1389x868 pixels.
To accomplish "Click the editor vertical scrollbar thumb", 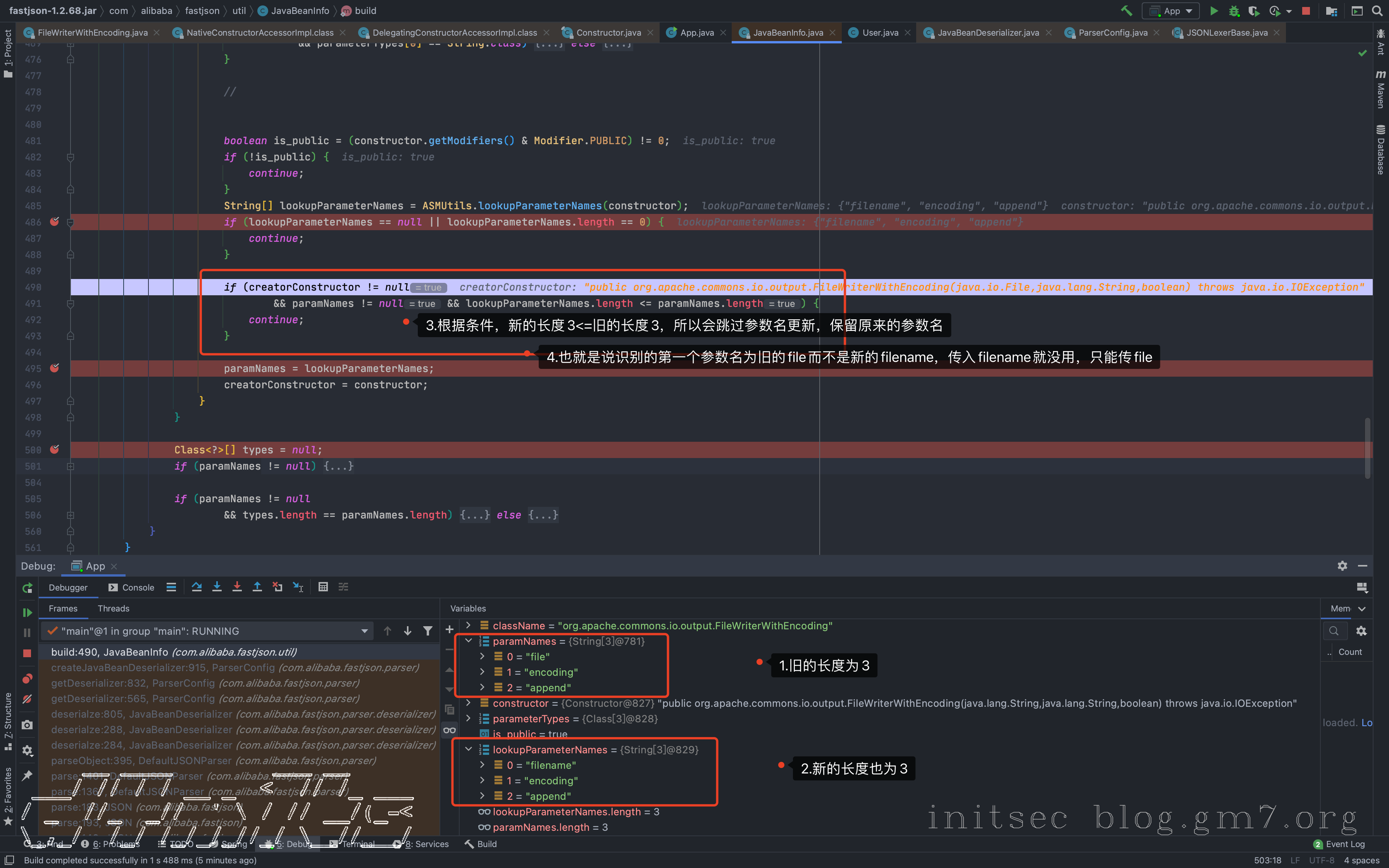I will coord(1367,448).
